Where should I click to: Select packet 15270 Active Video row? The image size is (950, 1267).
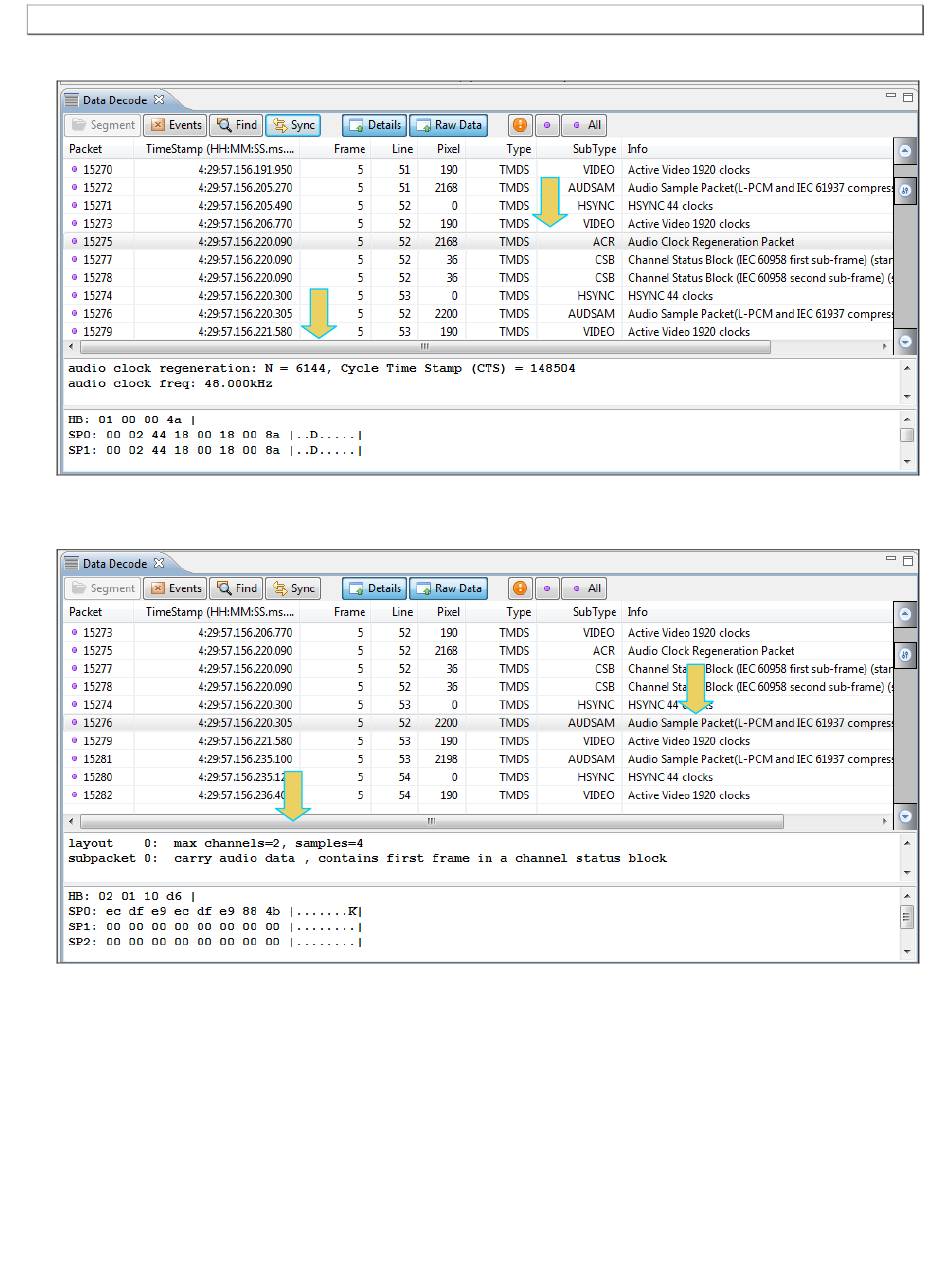pyautogui.click(x=478, y=170)
